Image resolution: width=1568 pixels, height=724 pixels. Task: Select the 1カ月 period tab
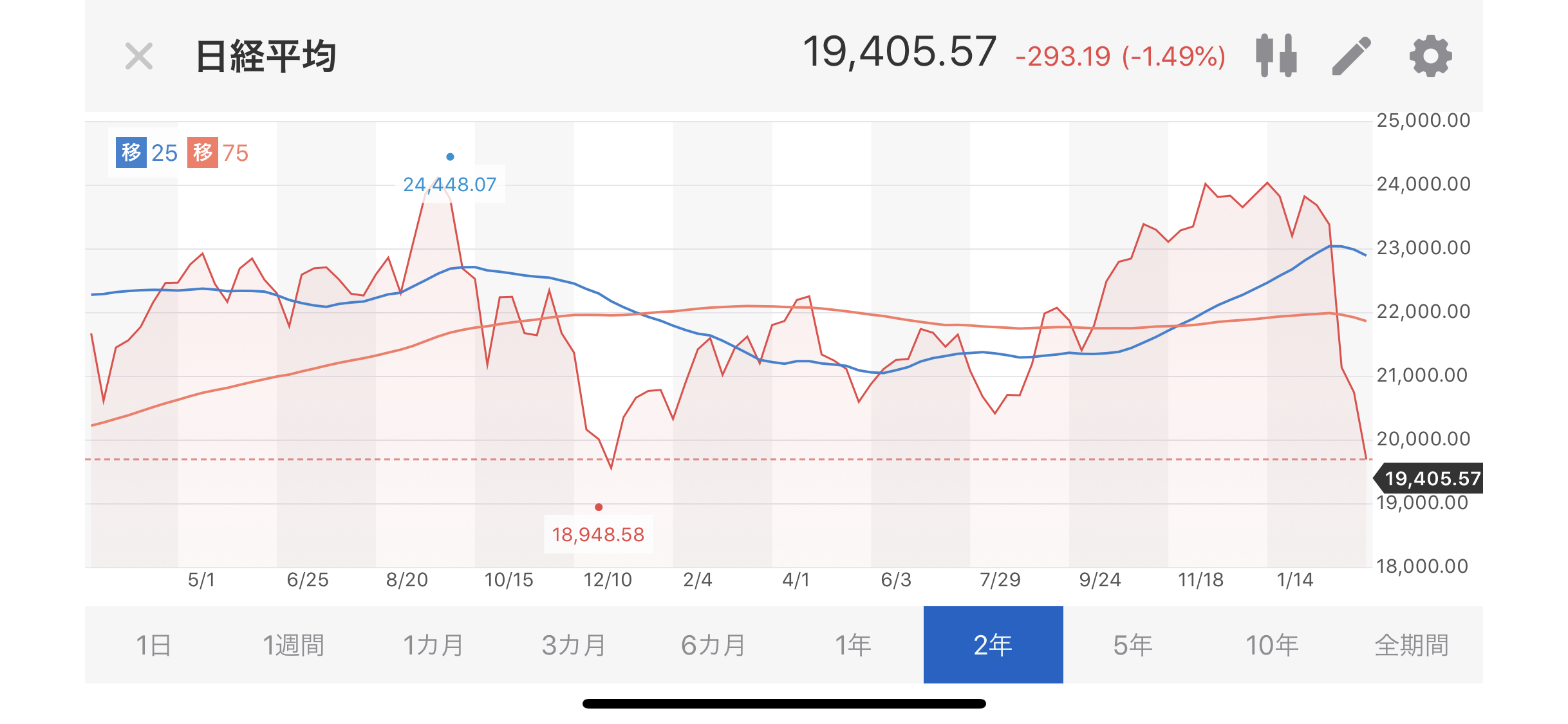point(434,645)
